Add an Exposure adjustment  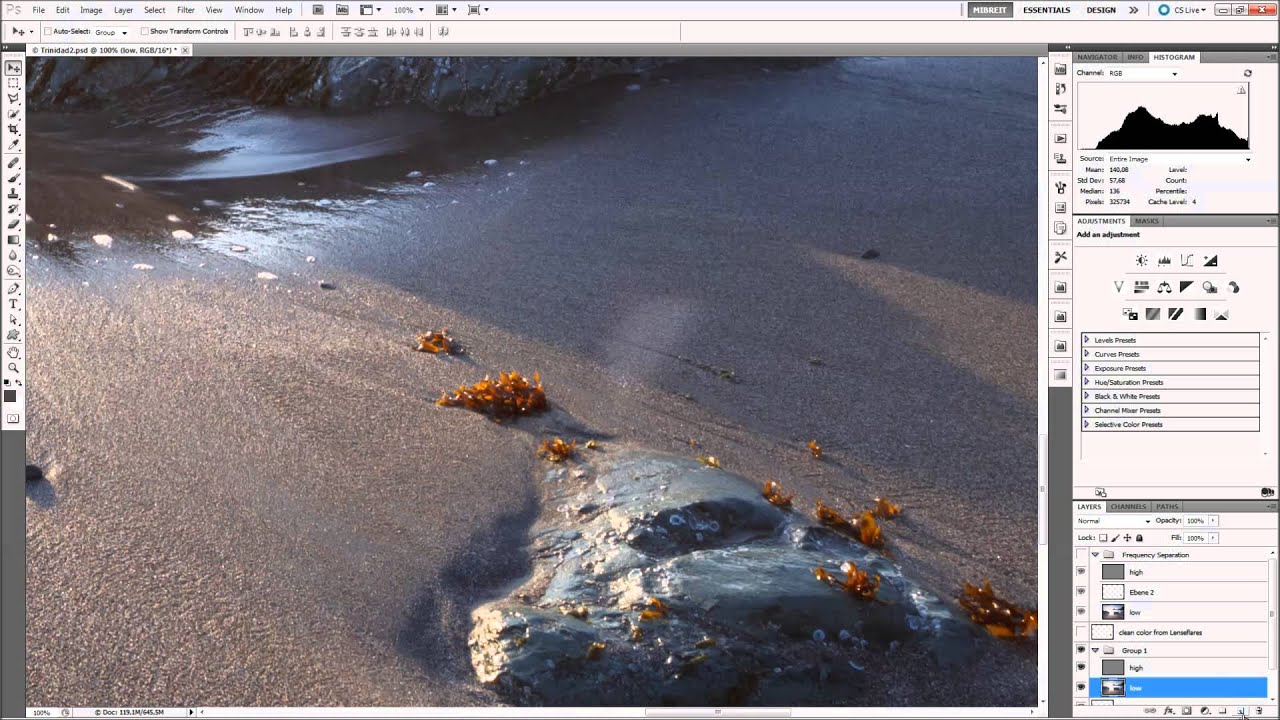click(x=1210, y=261)
